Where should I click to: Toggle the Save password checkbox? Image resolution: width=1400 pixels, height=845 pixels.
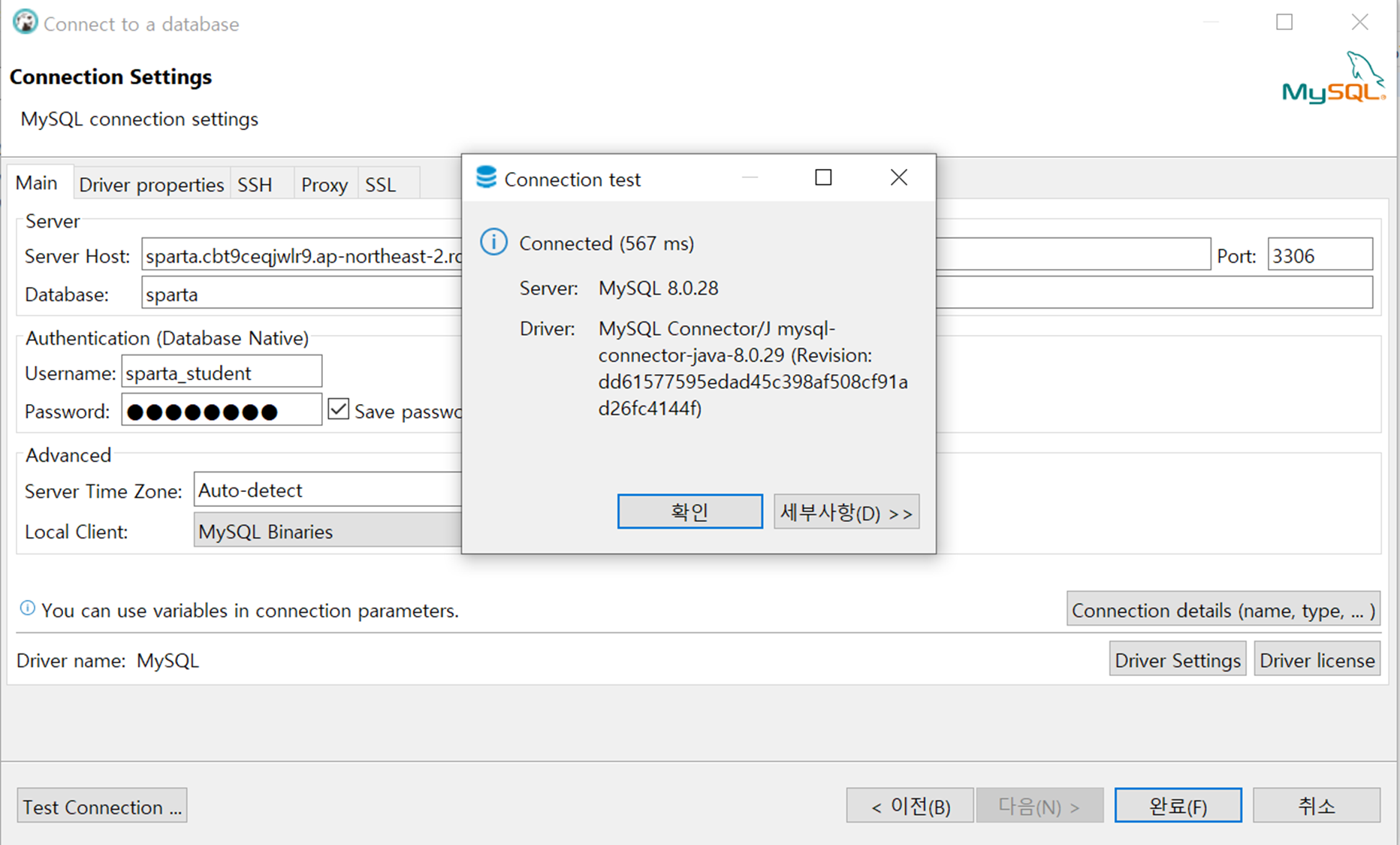coord(339,409)
